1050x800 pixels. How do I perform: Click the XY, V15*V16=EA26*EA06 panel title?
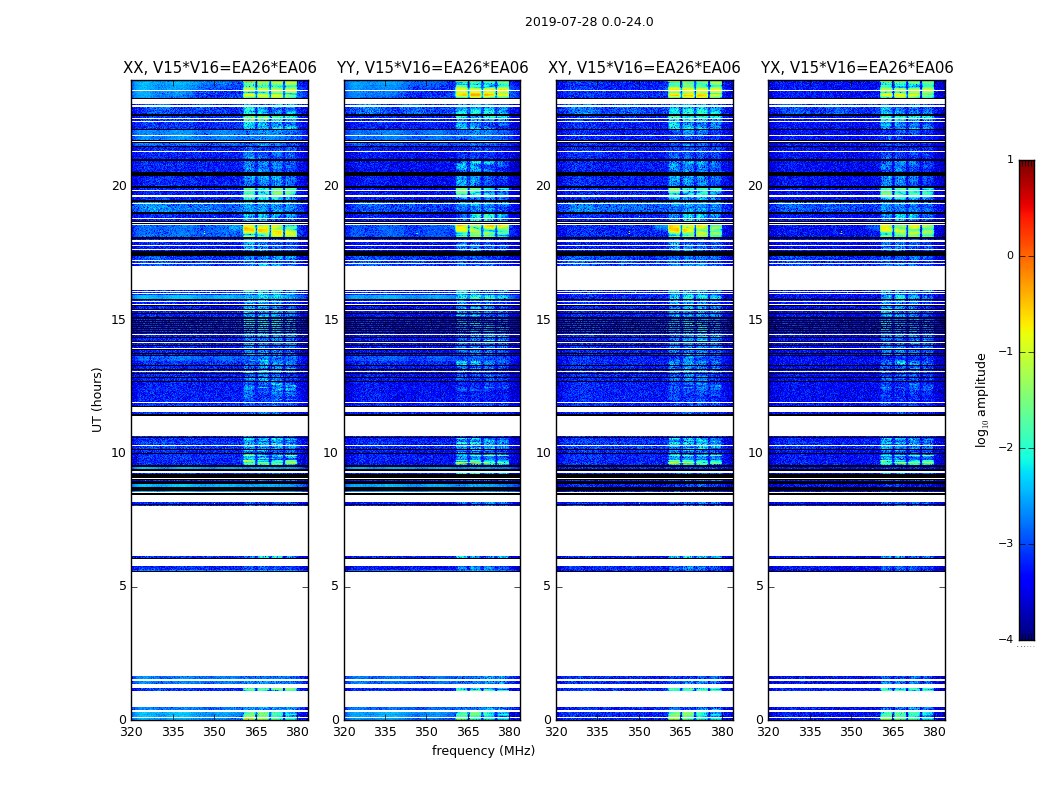click(644, 68)
